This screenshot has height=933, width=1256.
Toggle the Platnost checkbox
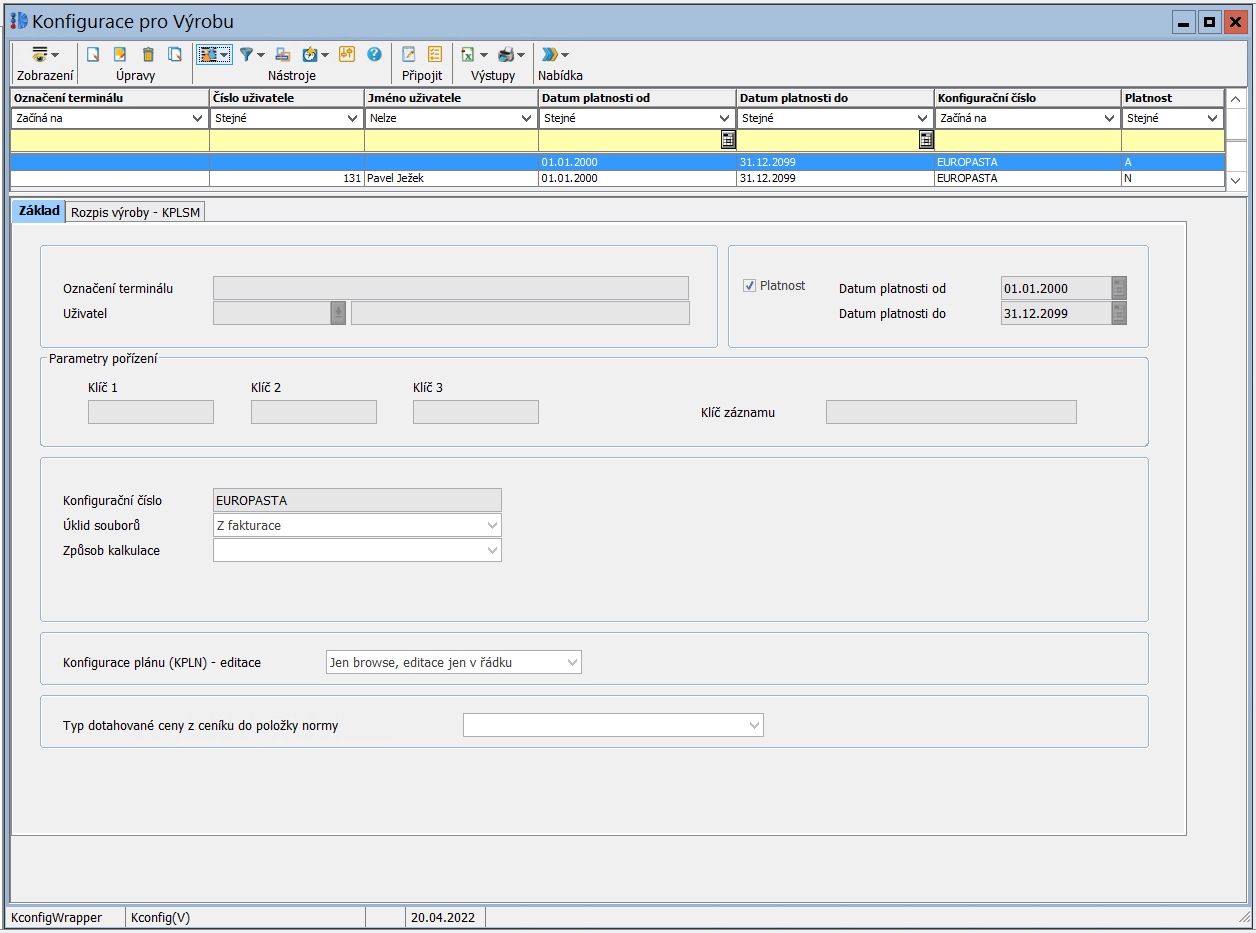(x=749, y=286)
